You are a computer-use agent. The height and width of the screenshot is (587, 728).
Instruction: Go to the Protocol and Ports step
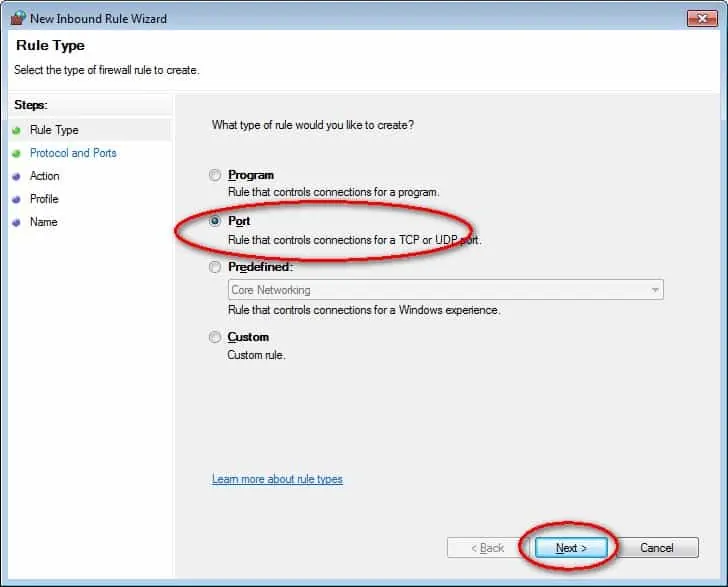(x=73, y=153)
